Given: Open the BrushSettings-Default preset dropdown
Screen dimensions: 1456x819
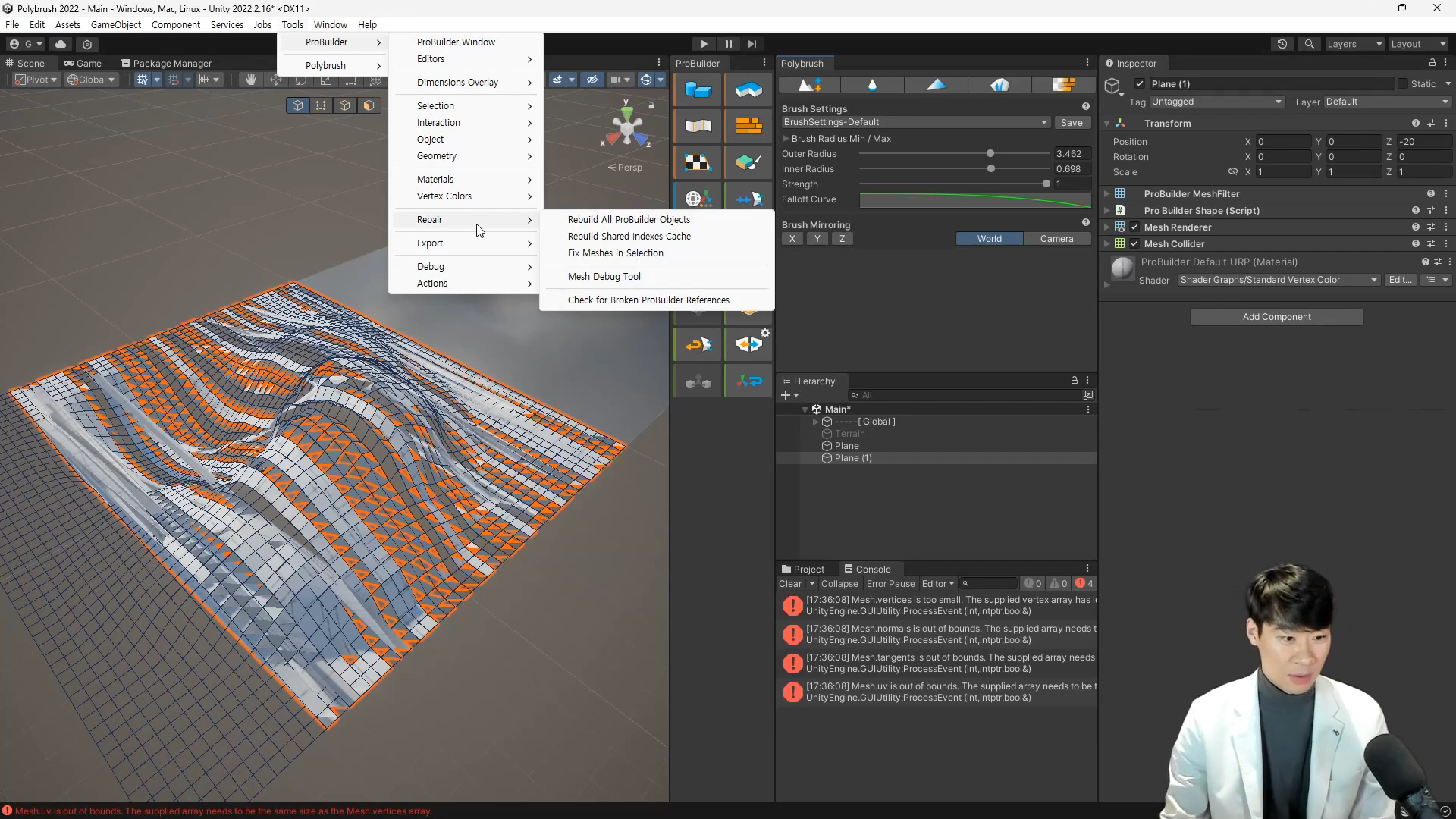Looking at the screenshot, I should pyautogui.click(x=915, y=122).
